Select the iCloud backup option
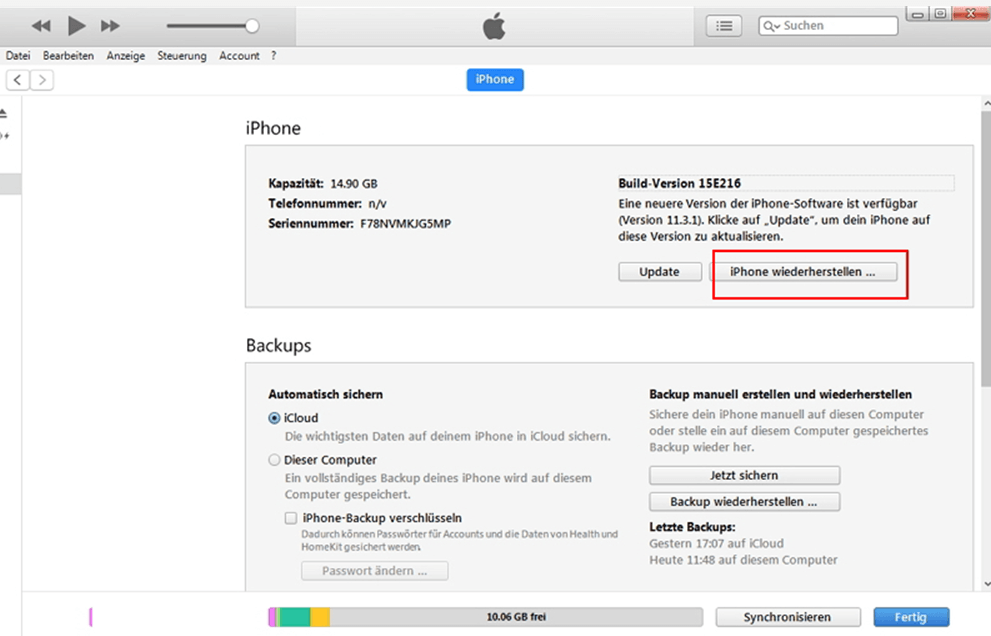The width and height of the screenshot is (991, 636). [275, 418]
